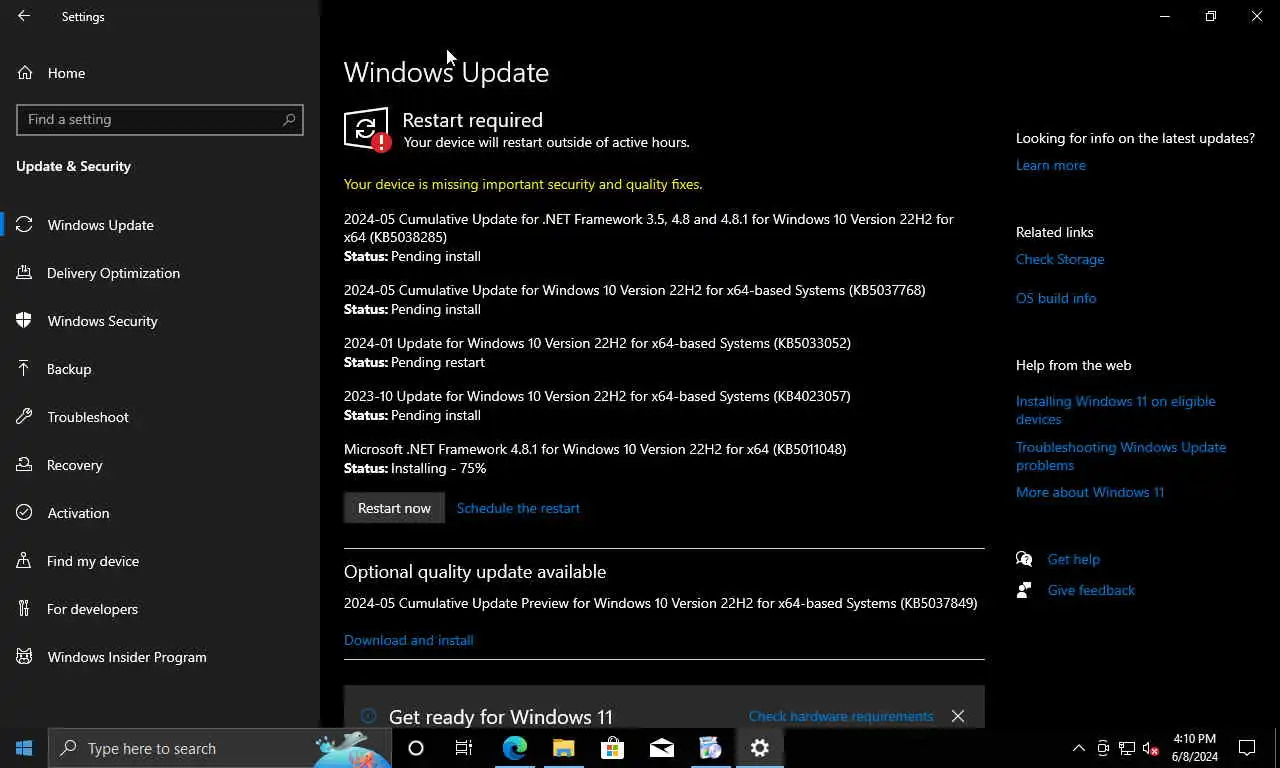This screenshot has height=768, width=1280.
Task: Open the Mail app from the taskbar
Action: (x=662, y=748)
